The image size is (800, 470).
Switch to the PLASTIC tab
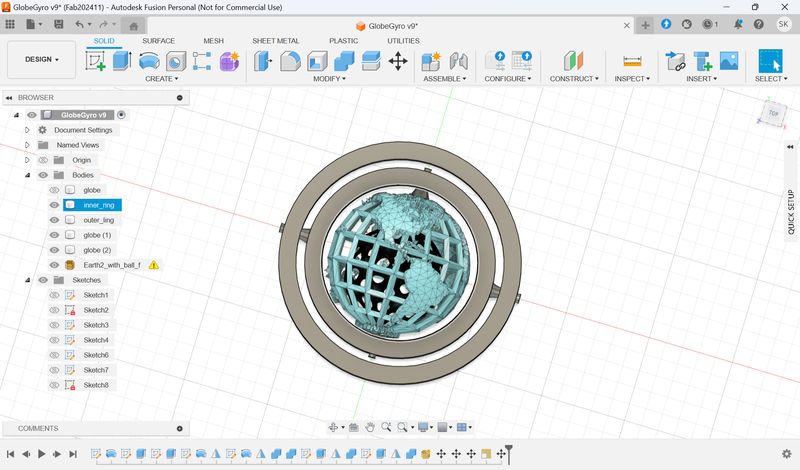tap(343, 41)
